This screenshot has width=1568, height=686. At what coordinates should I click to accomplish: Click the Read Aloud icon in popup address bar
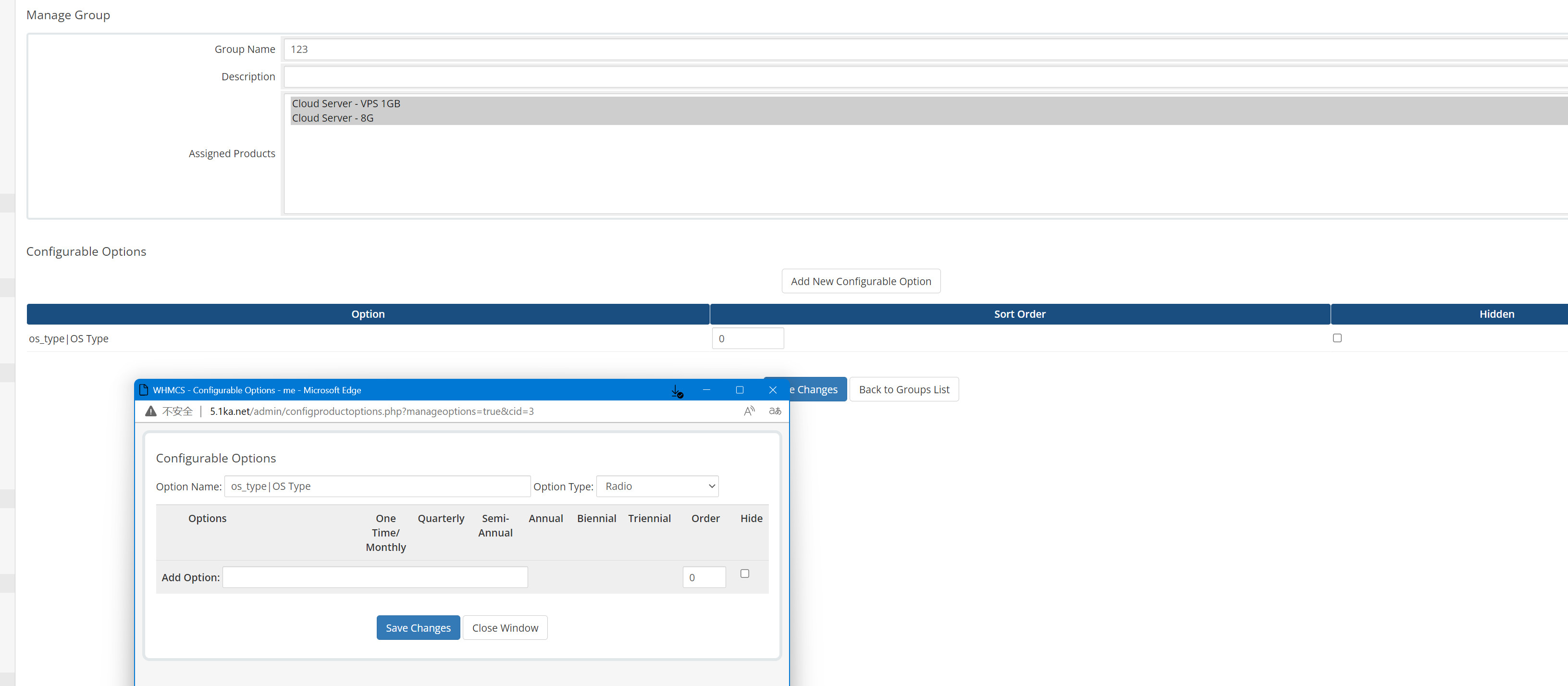[x=749, y=411]
